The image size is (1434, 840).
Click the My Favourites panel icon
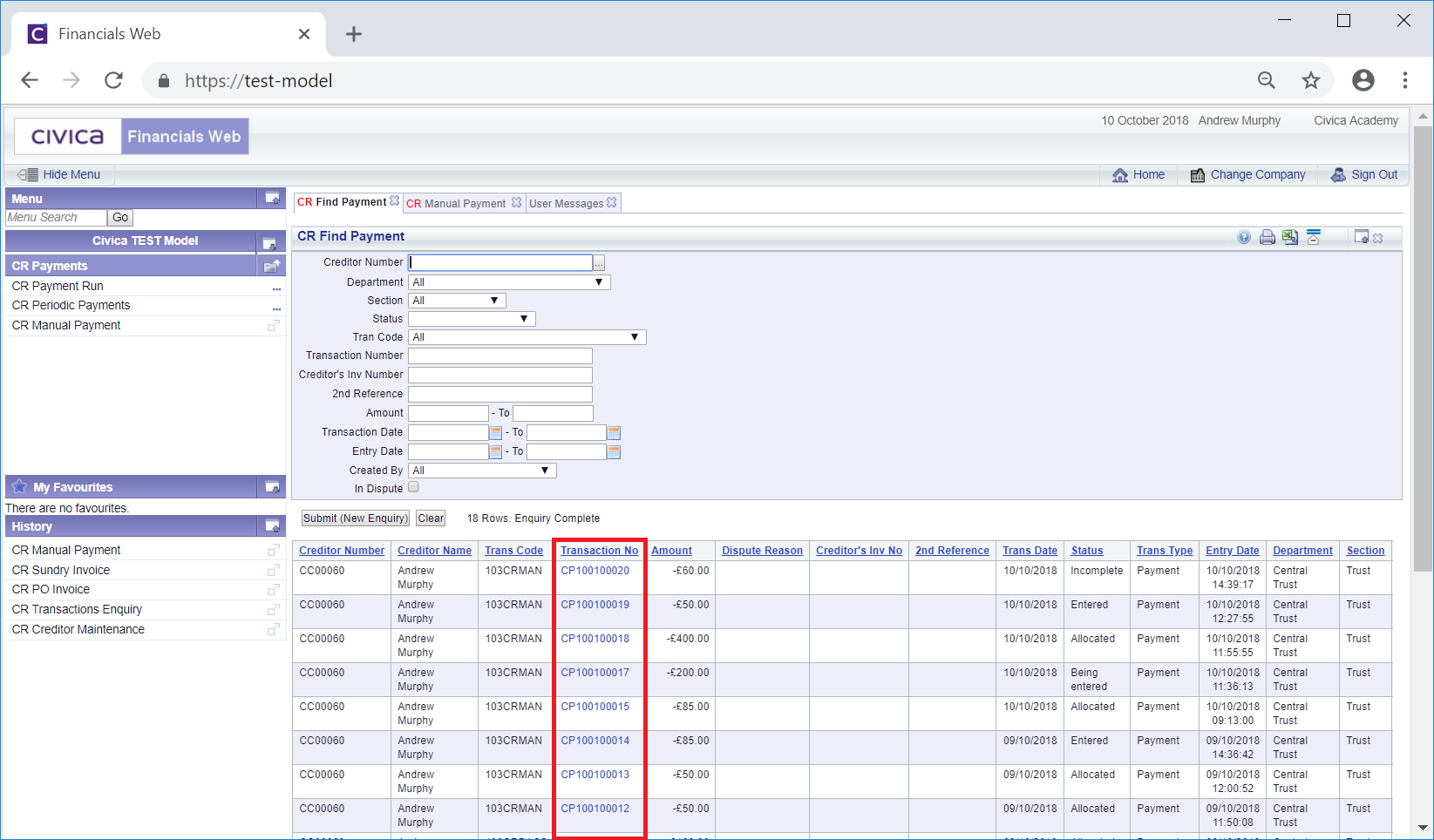click(x=272, y=487)
